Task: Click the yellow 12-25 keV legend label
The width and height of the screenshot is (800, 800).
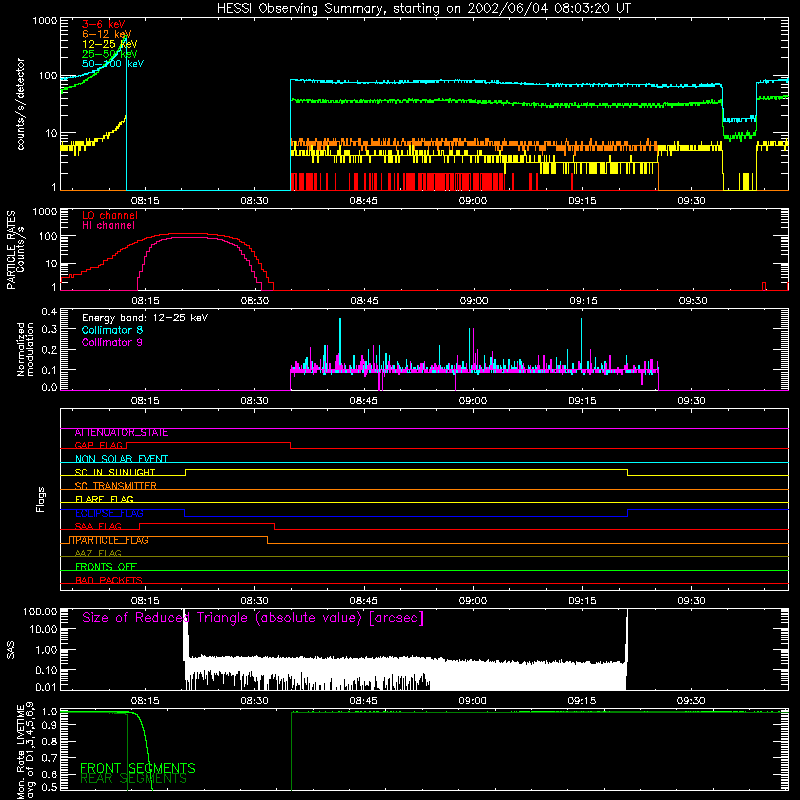Action: [110, 44]
